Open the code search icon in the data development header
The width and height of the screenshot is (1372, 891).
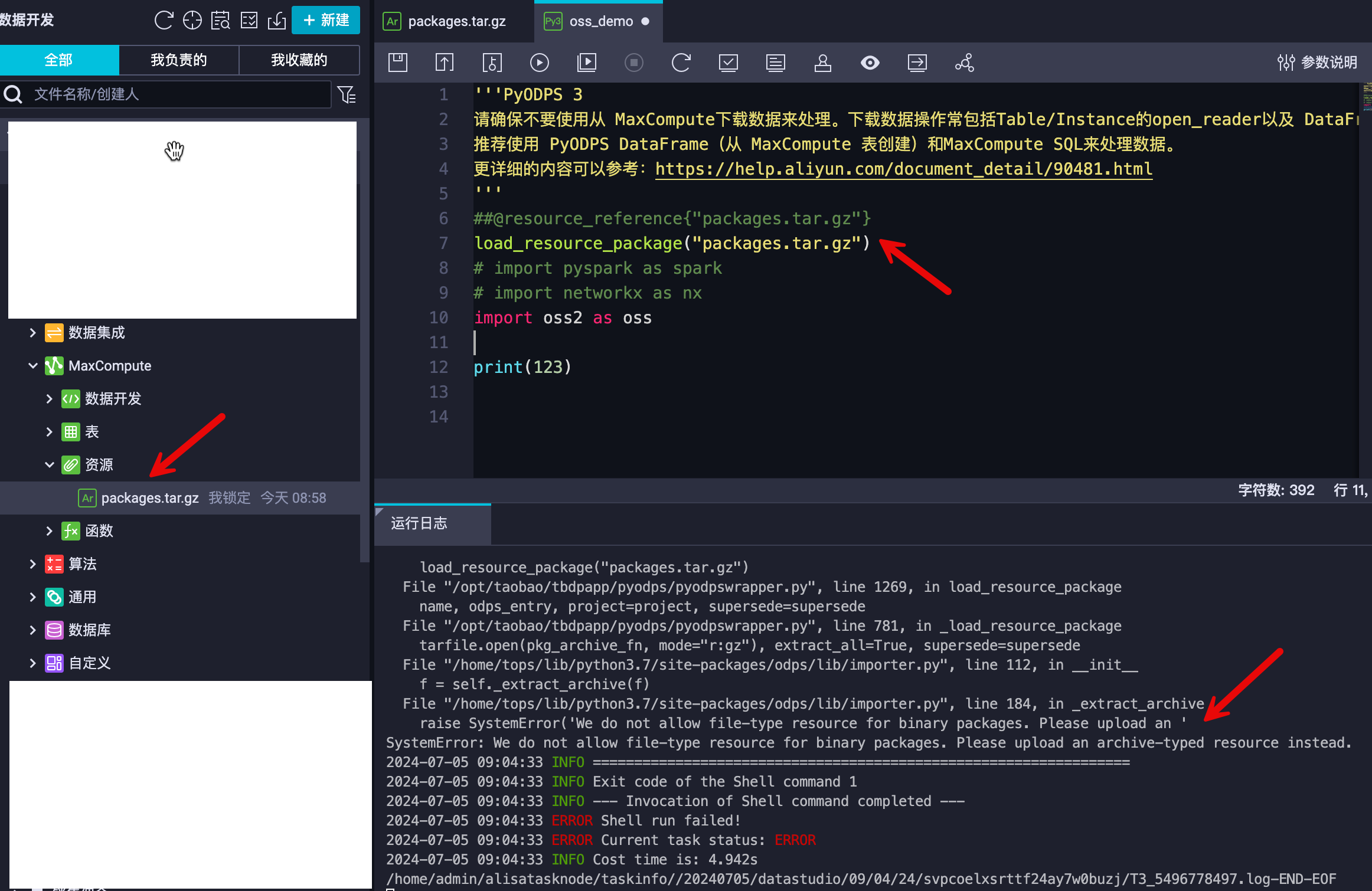221,21
